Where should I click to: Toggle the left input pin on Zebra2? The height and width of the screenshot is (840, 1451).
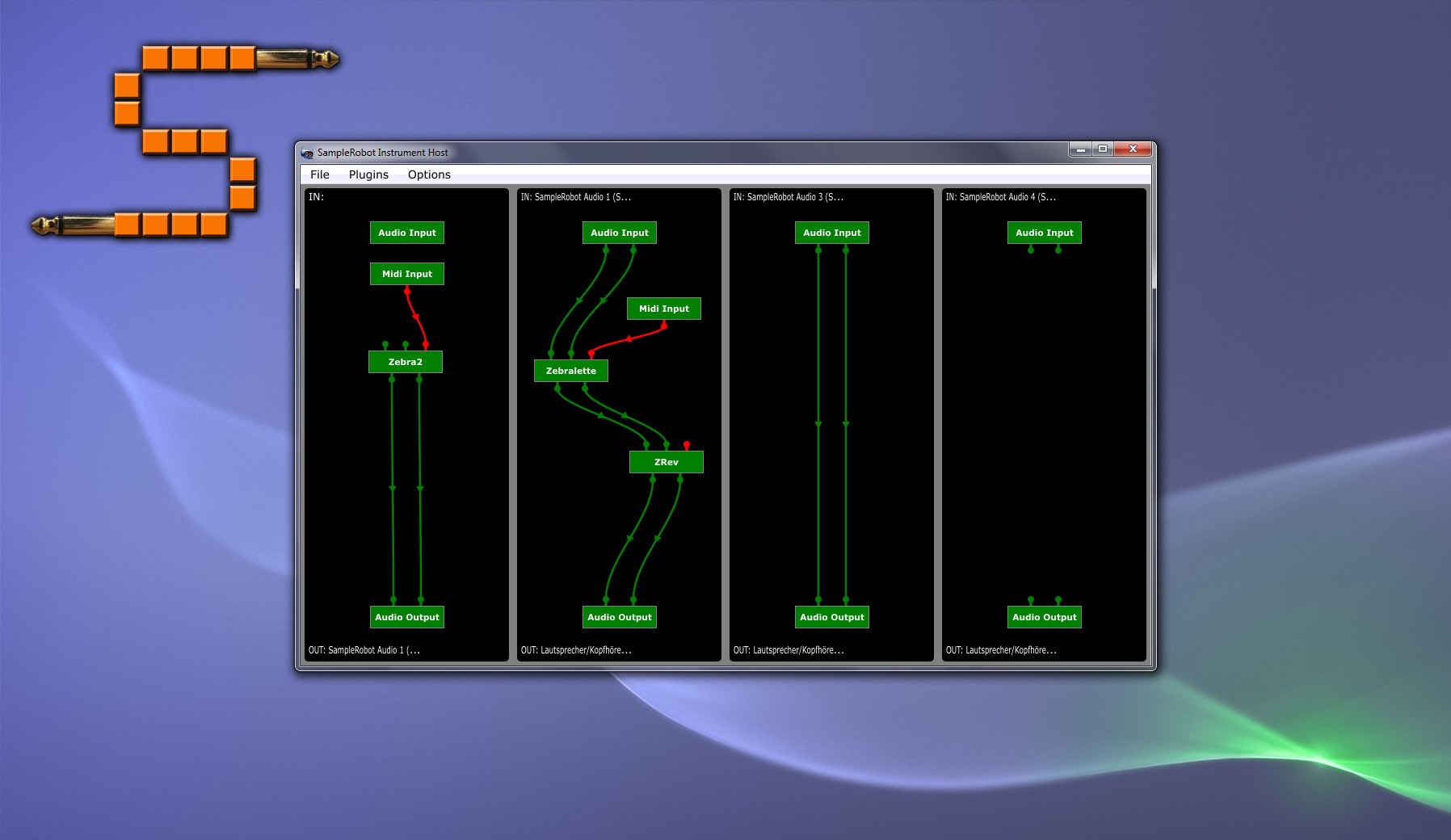[x=386, y=342]
